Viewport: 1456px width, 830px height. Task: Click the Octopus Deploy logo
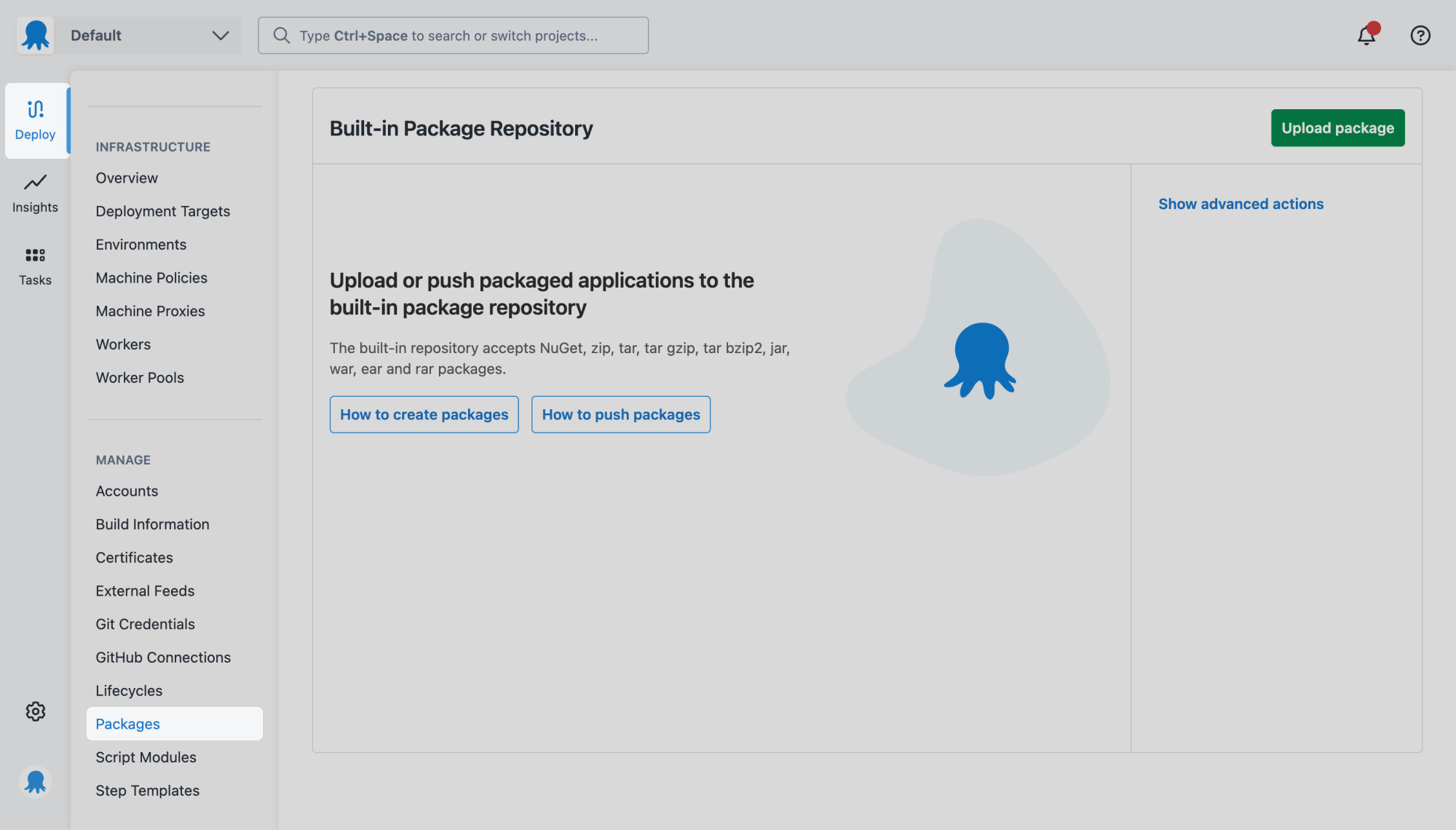35,35
